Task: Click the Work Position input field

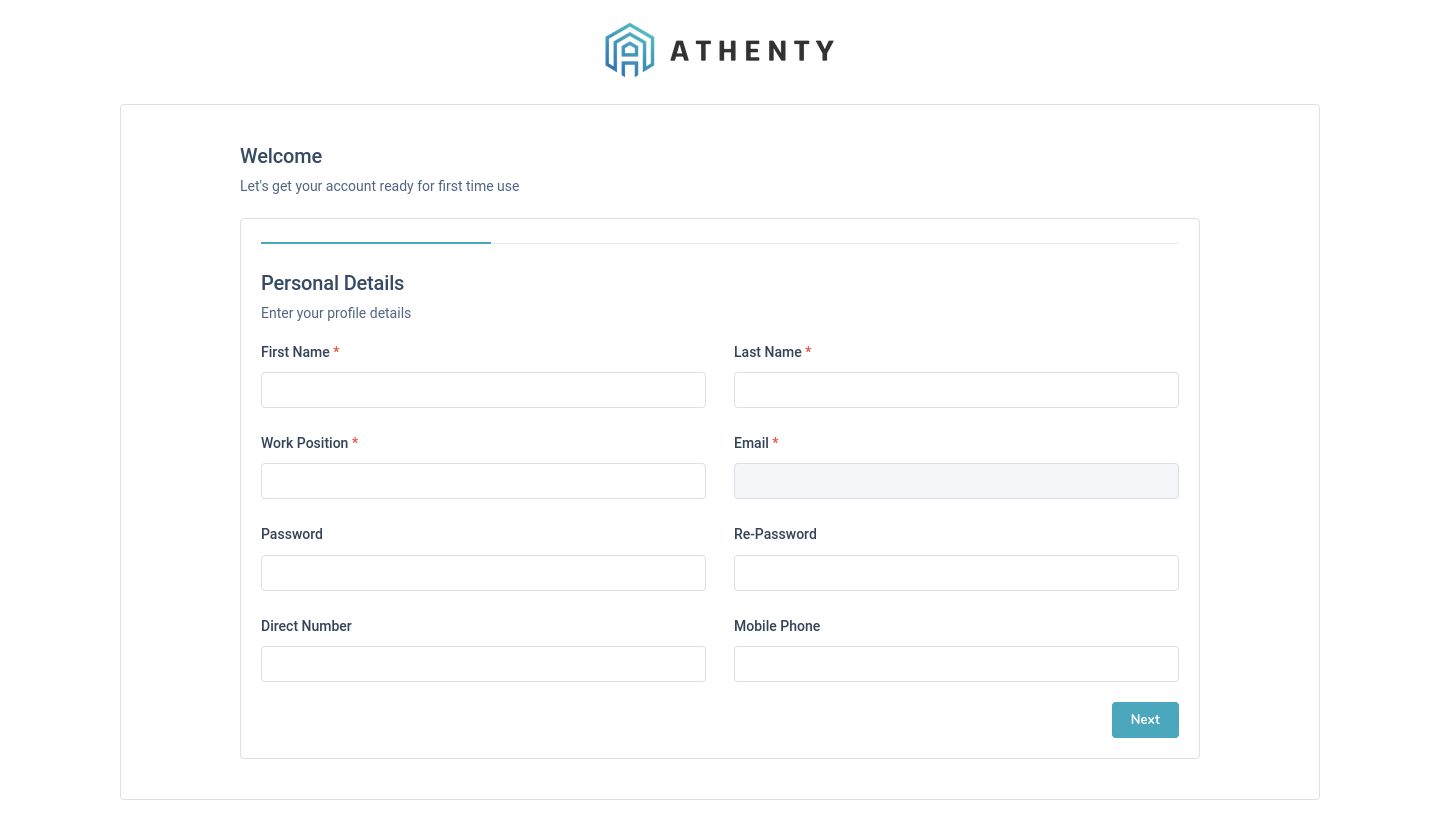Action: [x=483, y=481]
